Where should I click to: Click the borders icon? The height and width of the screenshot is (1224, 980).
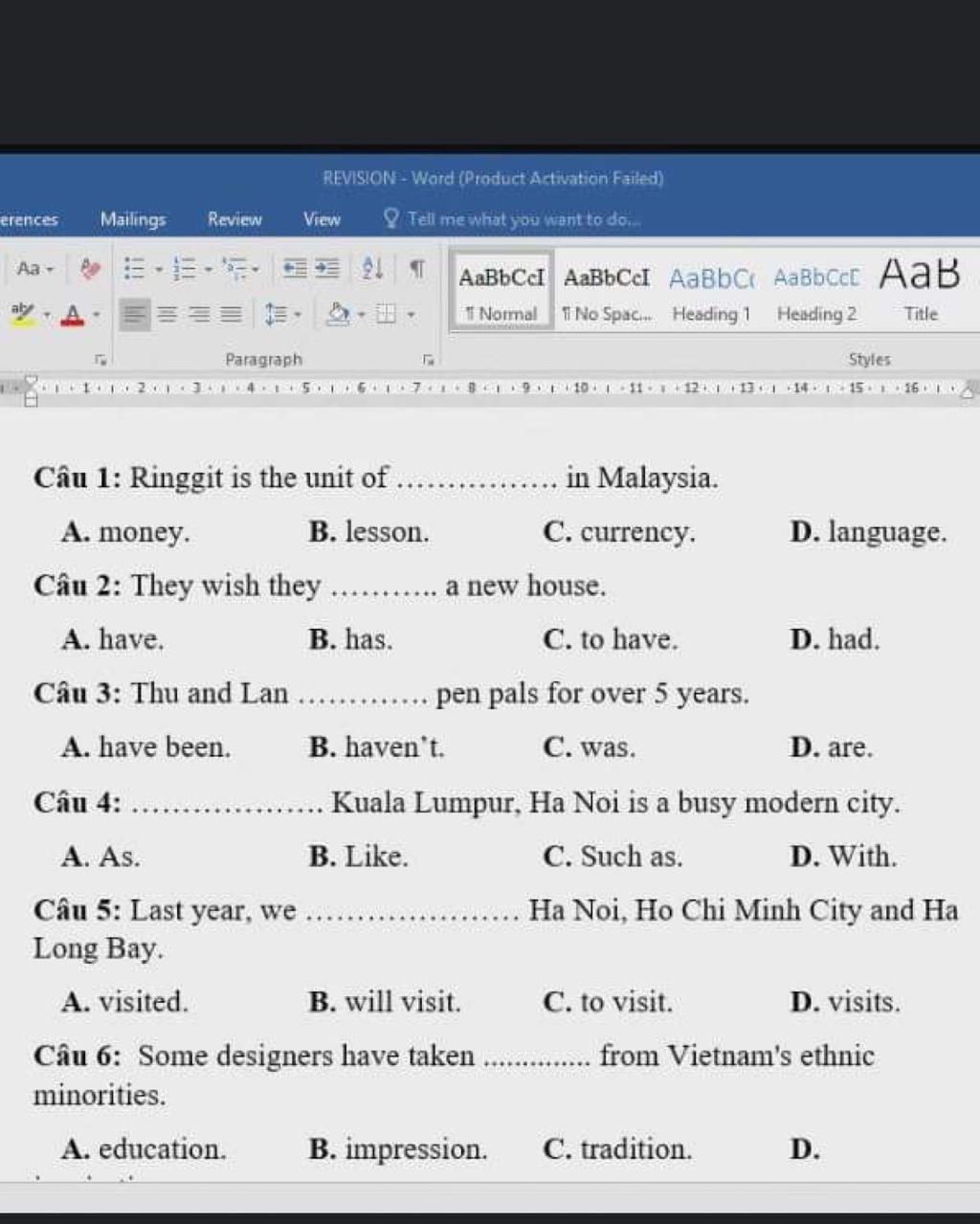386,314
